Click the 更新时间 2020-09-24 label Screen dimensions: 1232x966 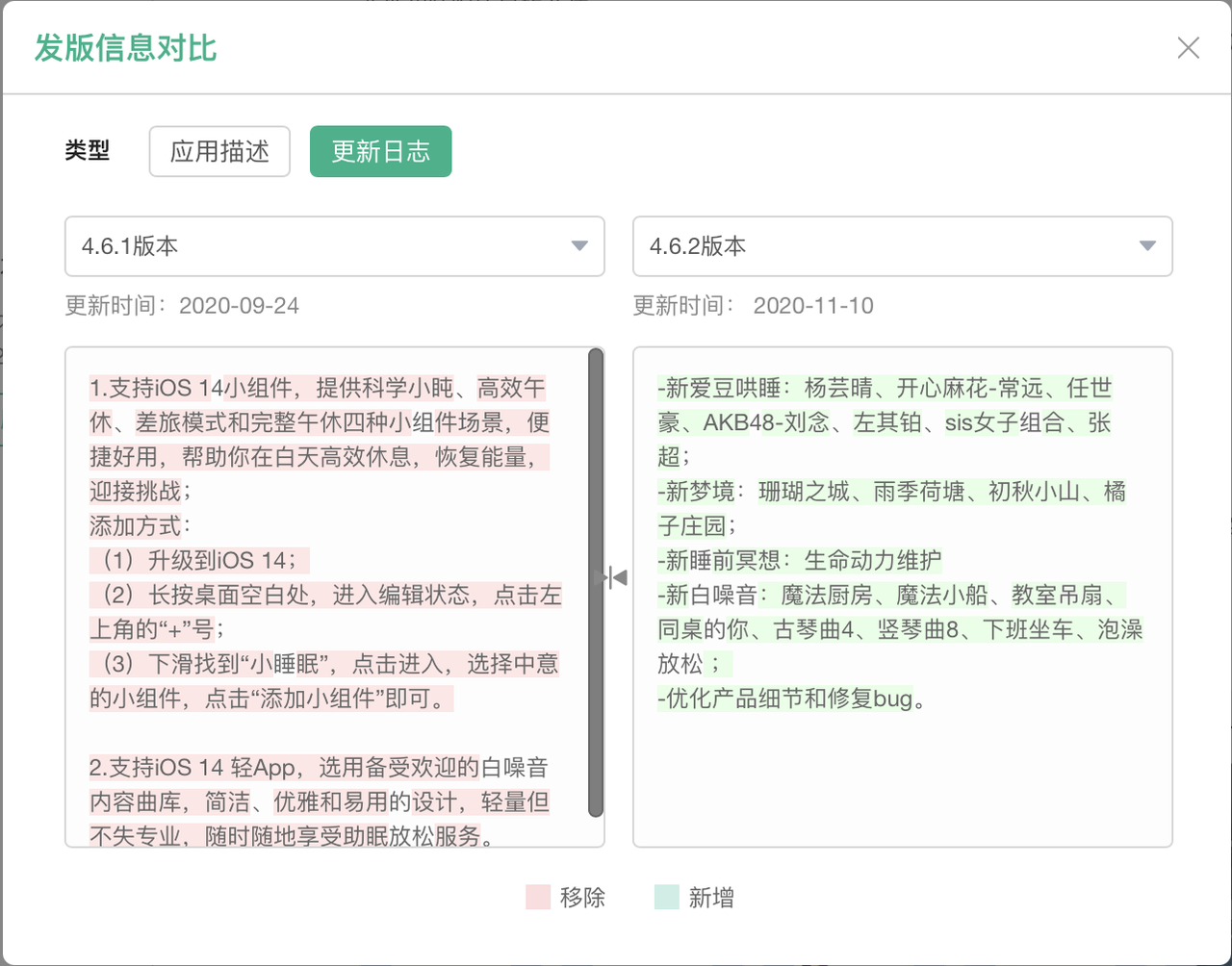click(183, 305)
